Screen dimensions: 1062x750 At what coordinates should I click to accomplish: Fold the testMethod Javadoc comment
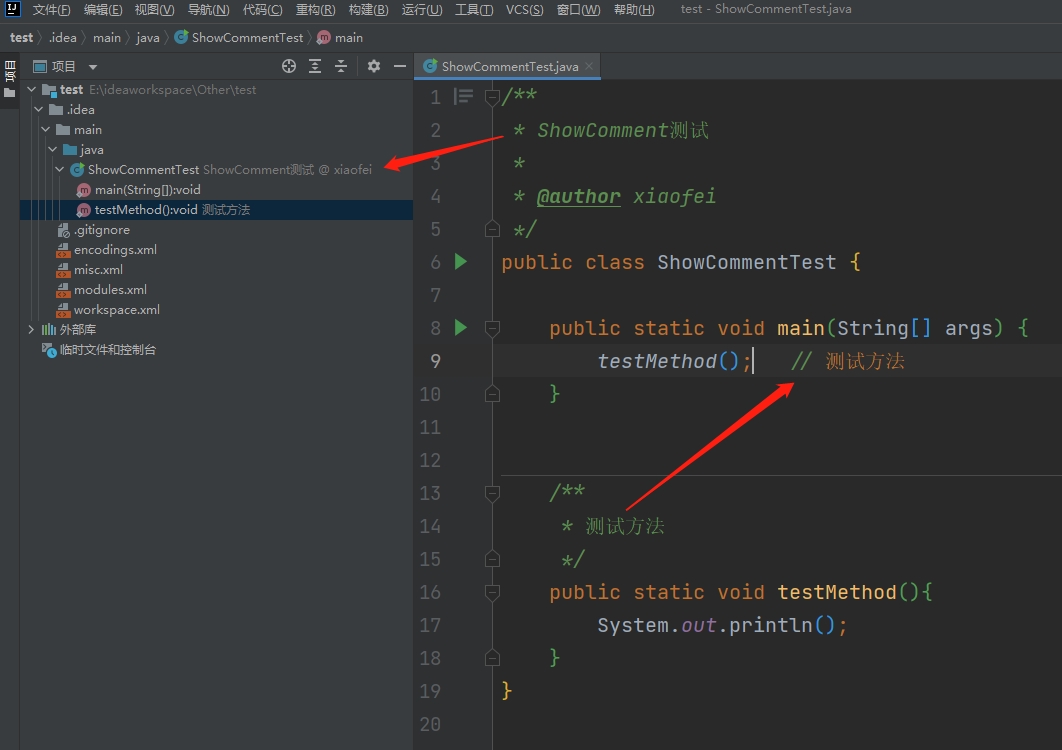pyautogui.click(x=492, y=493)
